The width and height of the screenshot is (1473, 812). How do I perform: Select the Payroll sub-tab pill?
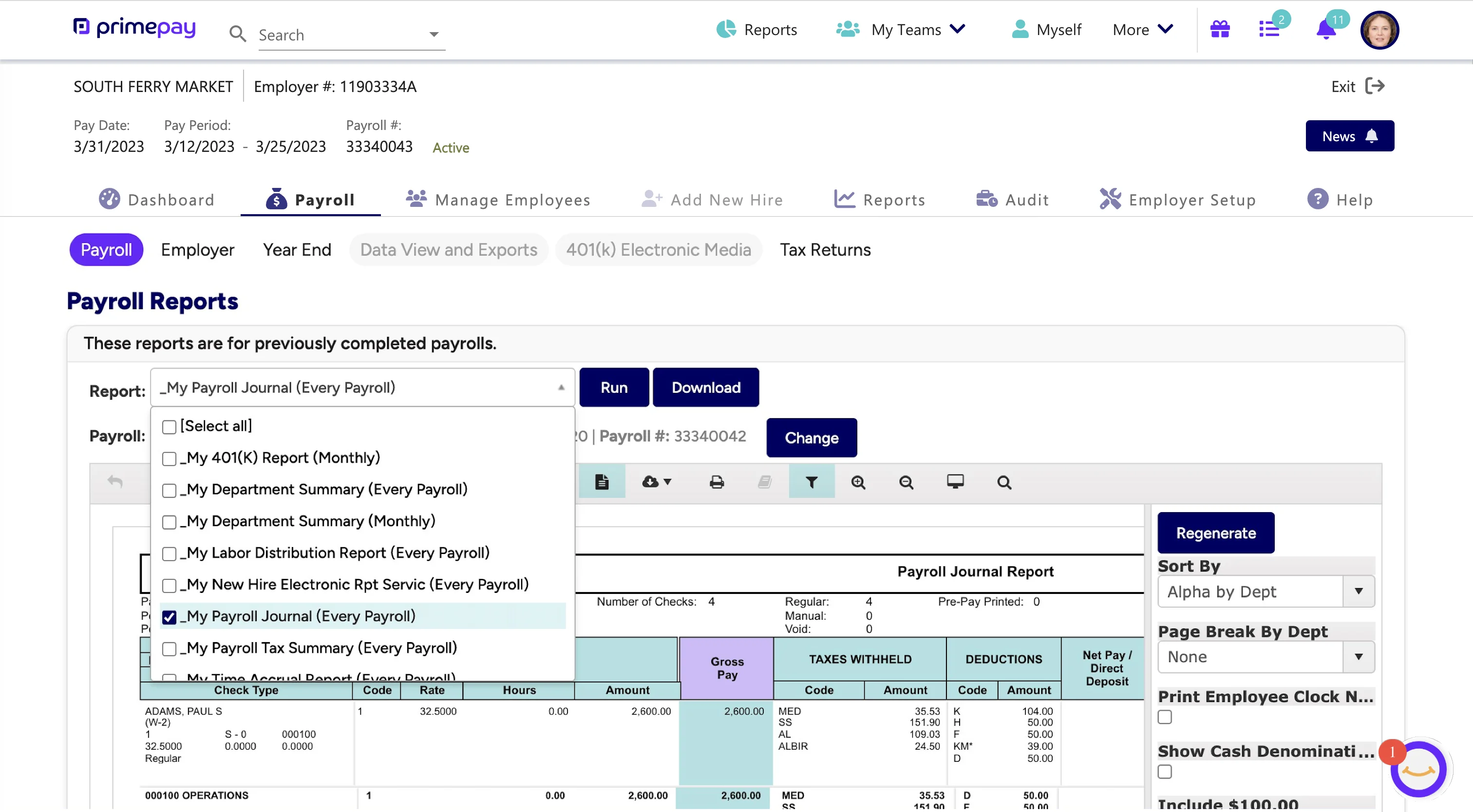(106, 250)
